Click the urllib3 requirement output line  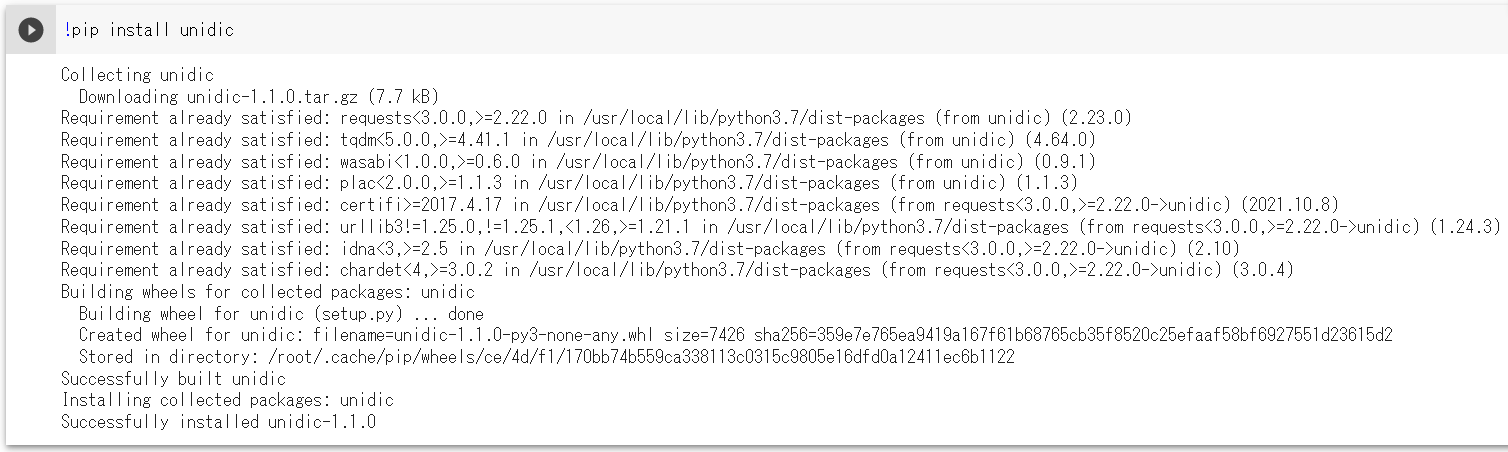click(x=781, y=227)
